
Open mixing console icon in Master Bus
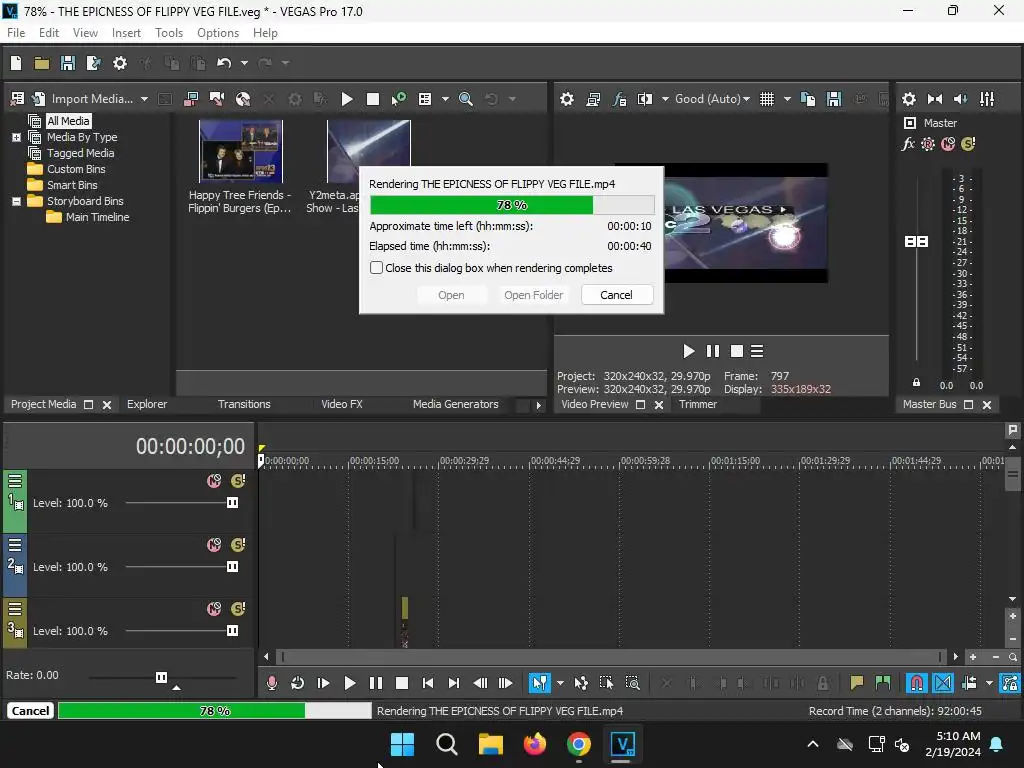(x=987, y=99)
